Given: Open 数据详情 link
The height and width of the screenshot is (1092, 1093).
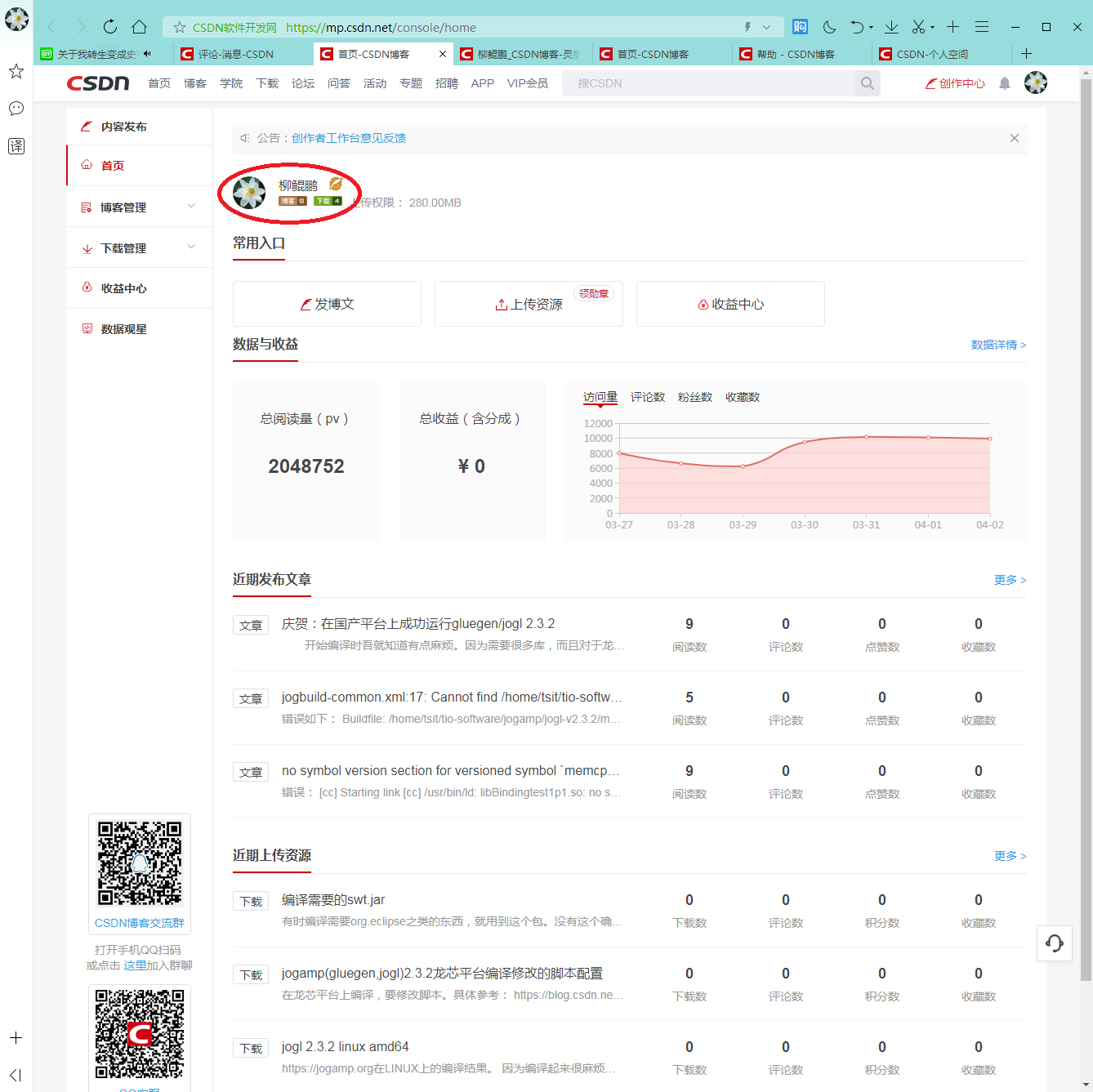Looking at the screenshot, I should click(998, 345).
